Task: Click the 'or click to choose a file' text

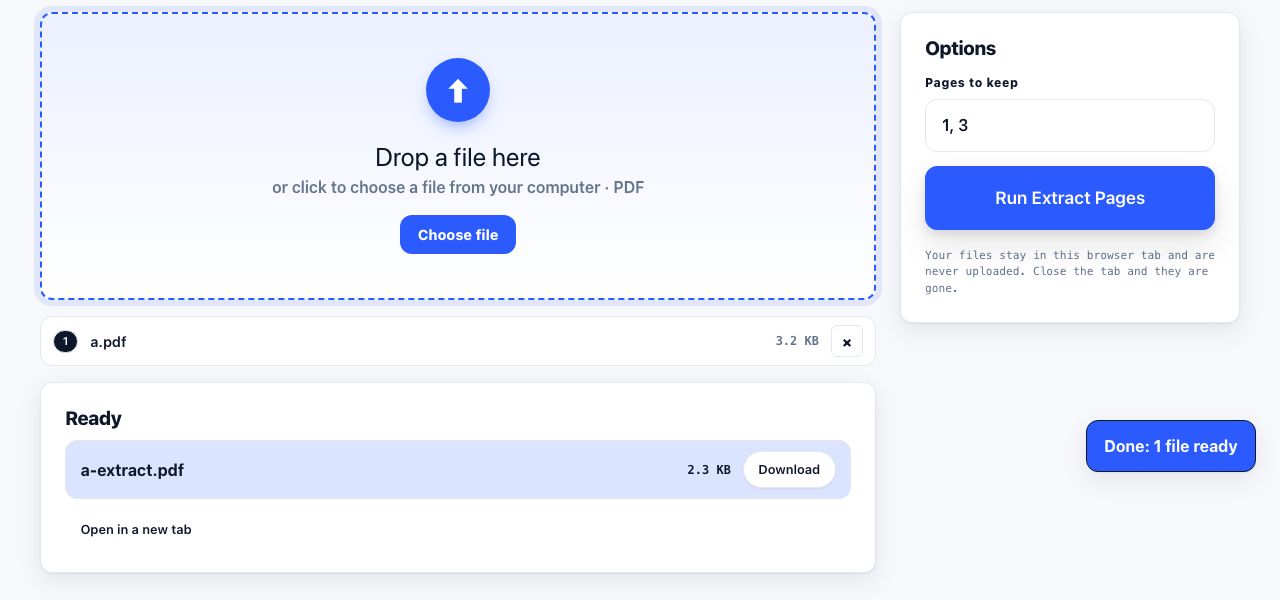Action: (458, 188)
